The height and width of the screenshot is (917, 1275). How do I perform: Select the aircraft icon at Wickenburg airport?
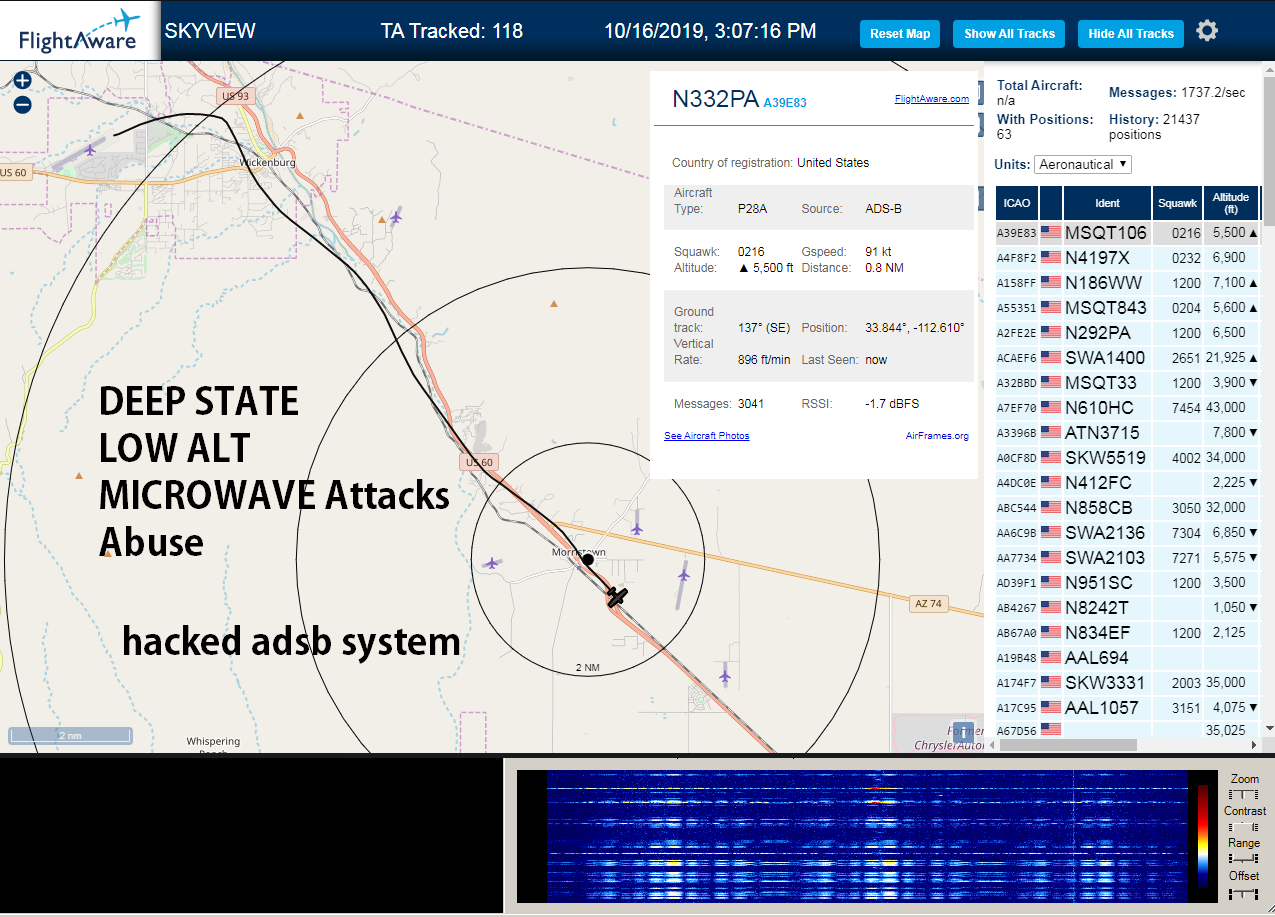91,150
